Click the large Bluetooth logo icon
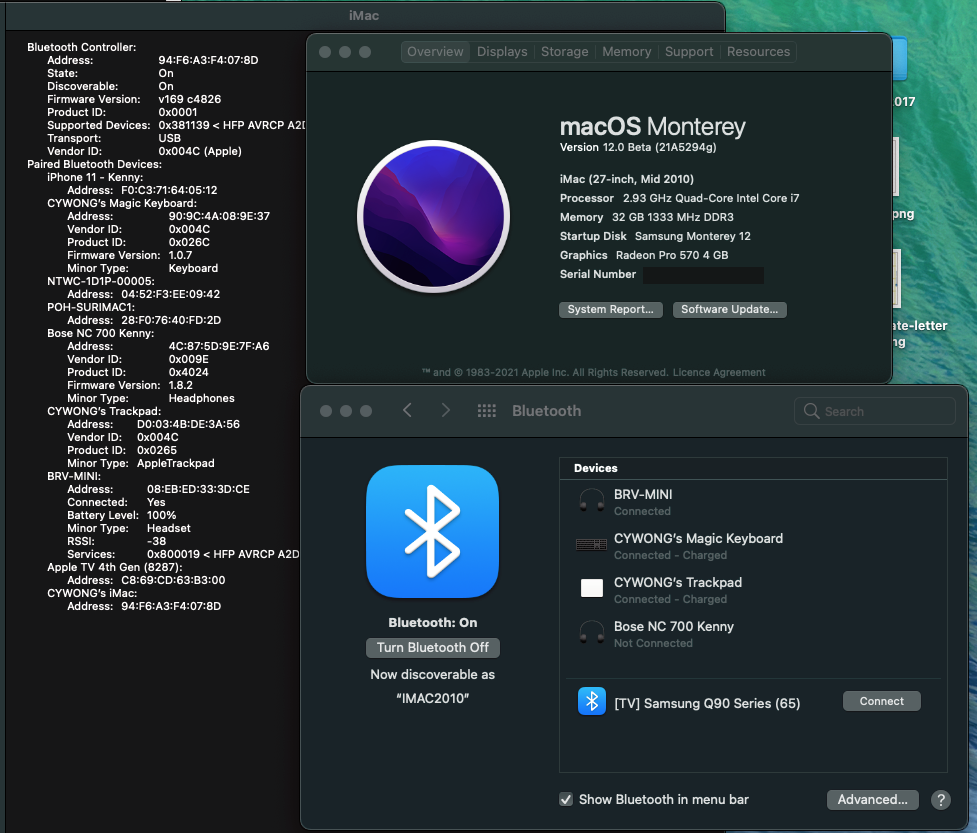 [x=432, y=531]
